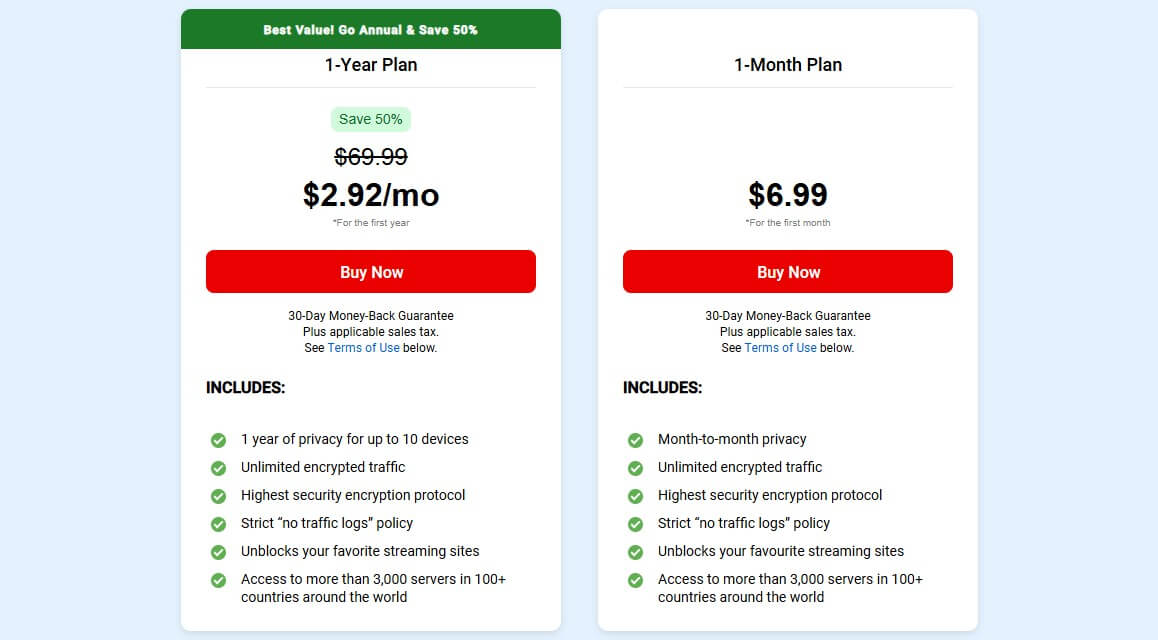The image size is (1158, 640).
Task: Click Buy Now for the 1-Year Plan
Action: tap(371, 271)
